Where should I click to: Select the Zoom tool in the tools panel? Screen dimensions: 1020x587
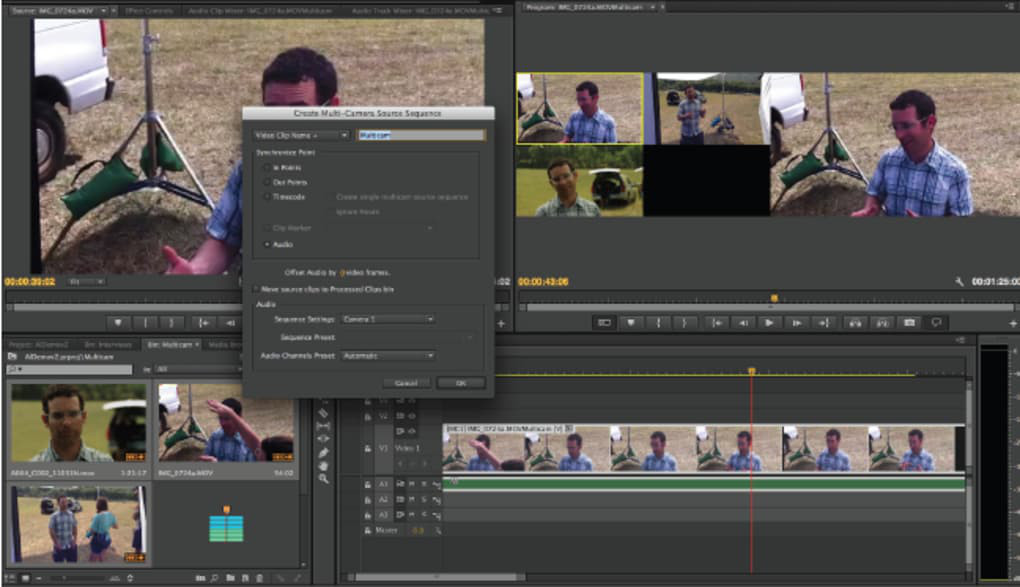(x=324, y=479)
